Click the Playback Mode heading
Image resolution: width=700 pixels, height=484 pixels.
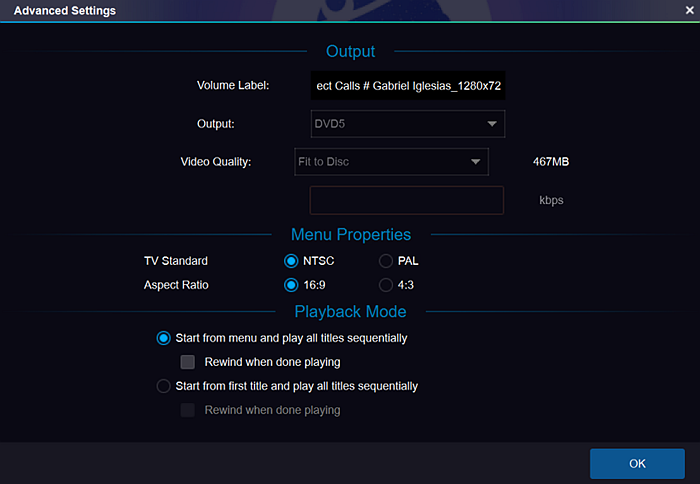[x=350, y=312]
